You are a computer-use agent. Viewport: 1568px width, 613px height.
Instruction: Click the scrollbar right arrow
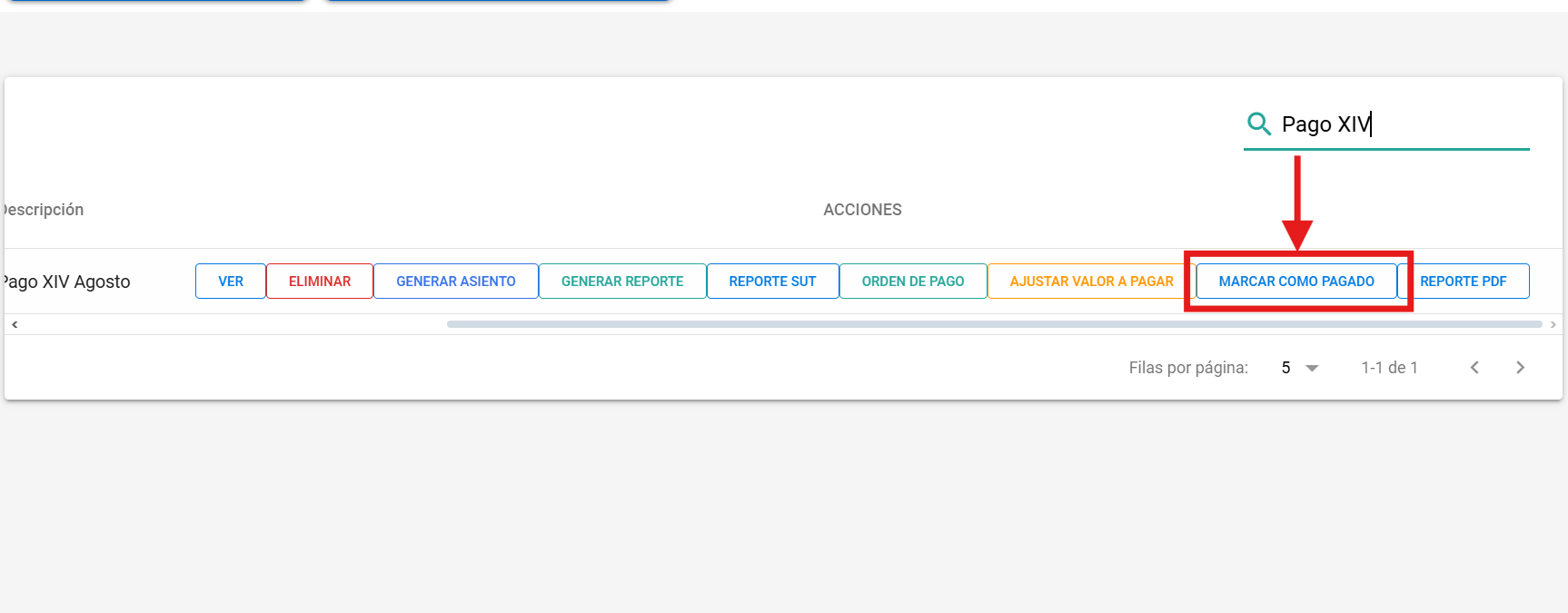(x=1553, y=324)
